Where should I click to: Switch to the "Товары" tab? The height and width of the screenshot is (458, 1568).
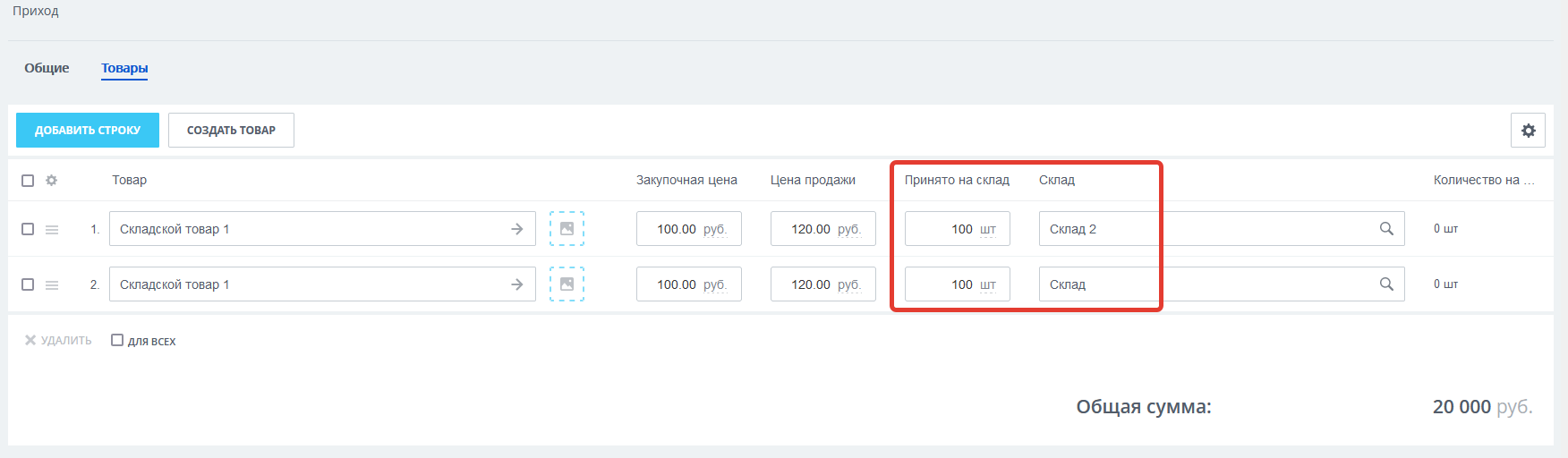coord(124,68)
